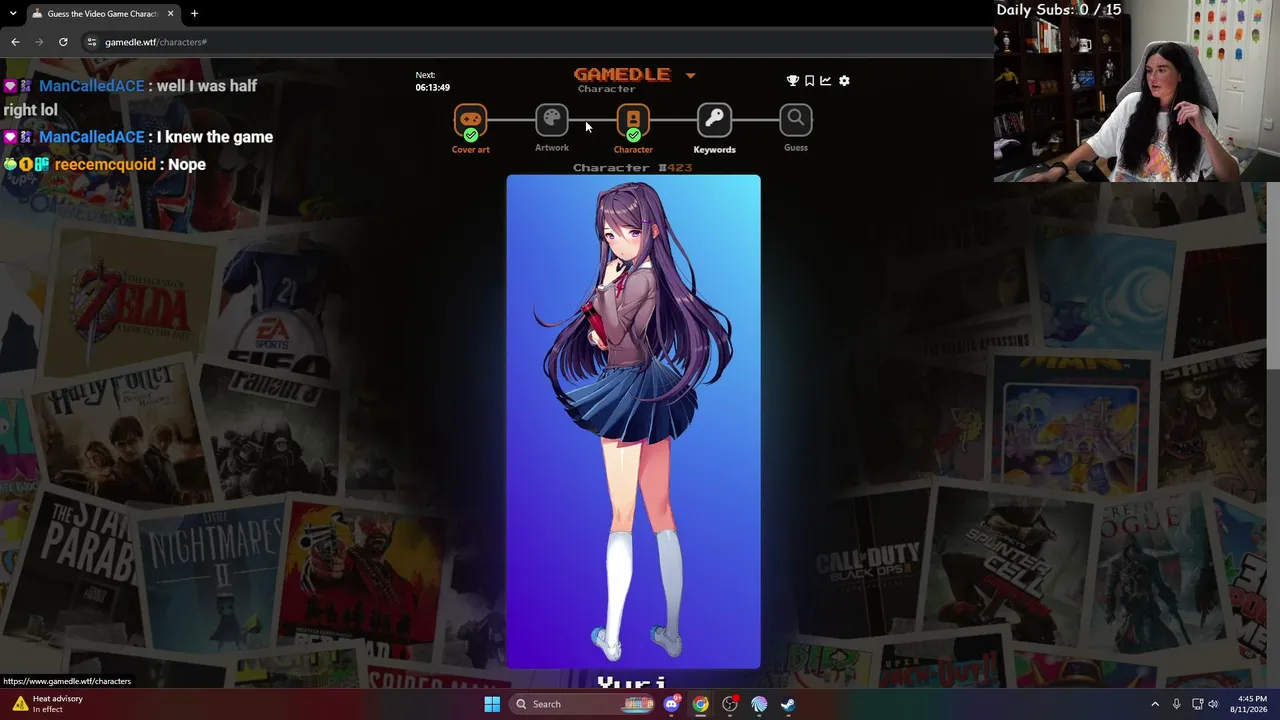This screenshot has height=720, width=1280.
Task: Switch to Chrome in the taskbar
Action: click(x=701, y=704)
